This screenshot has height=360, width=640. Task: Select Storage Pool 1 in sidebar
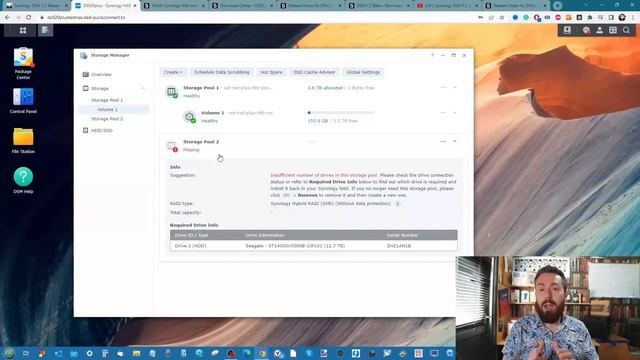click(x=107, y=100)
